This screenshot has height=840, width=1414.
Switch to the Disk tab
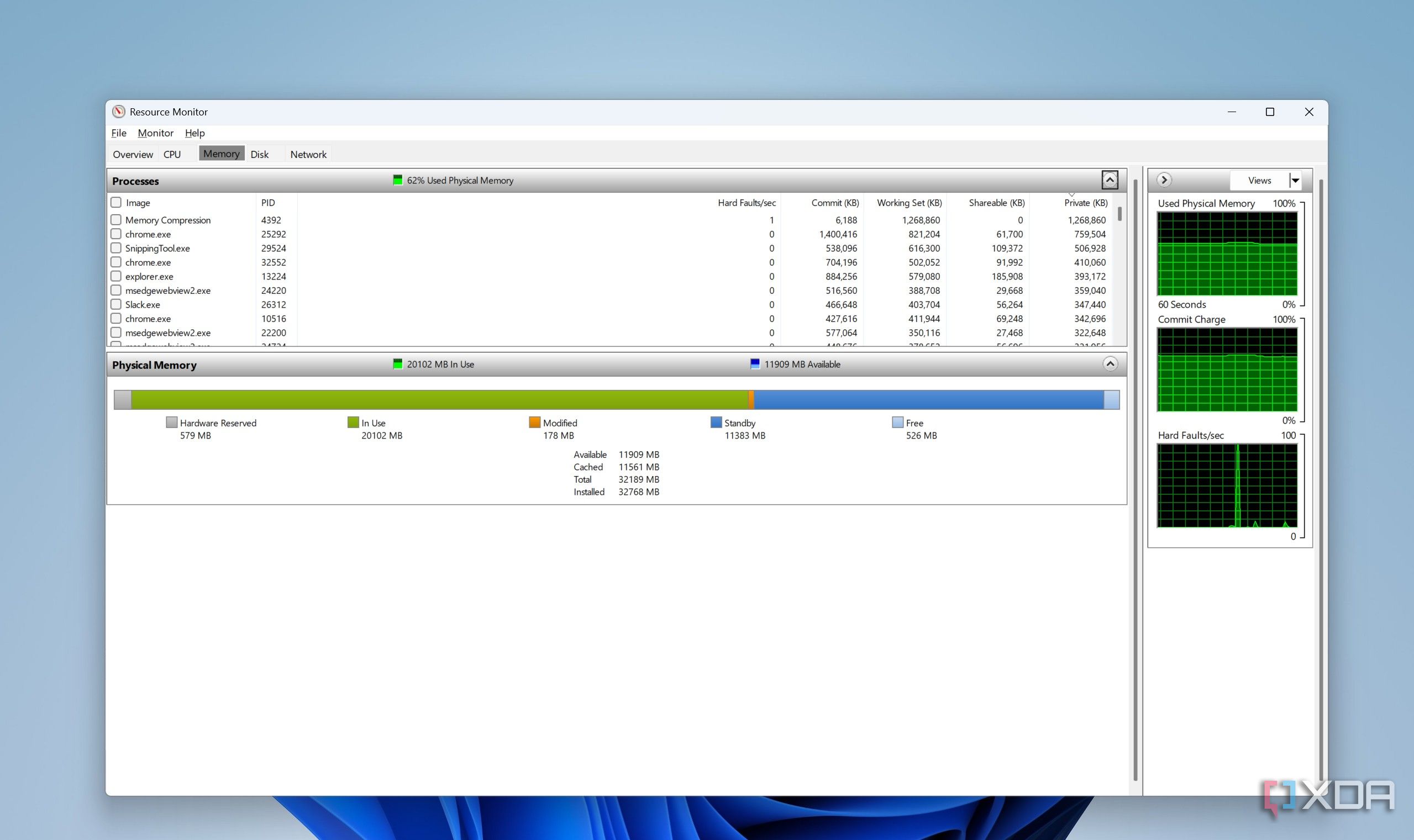(260, 154)
